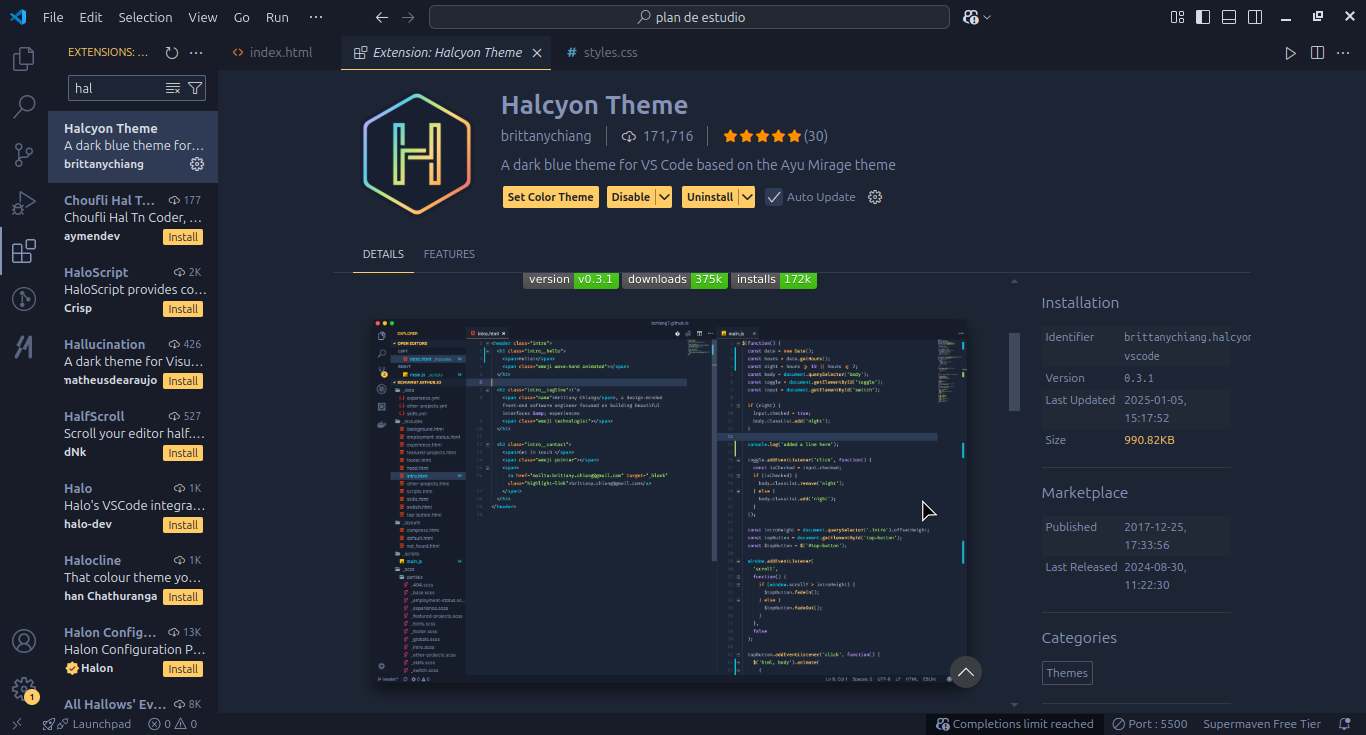Open Manage gear with update badge

click(x=23, y=689)
